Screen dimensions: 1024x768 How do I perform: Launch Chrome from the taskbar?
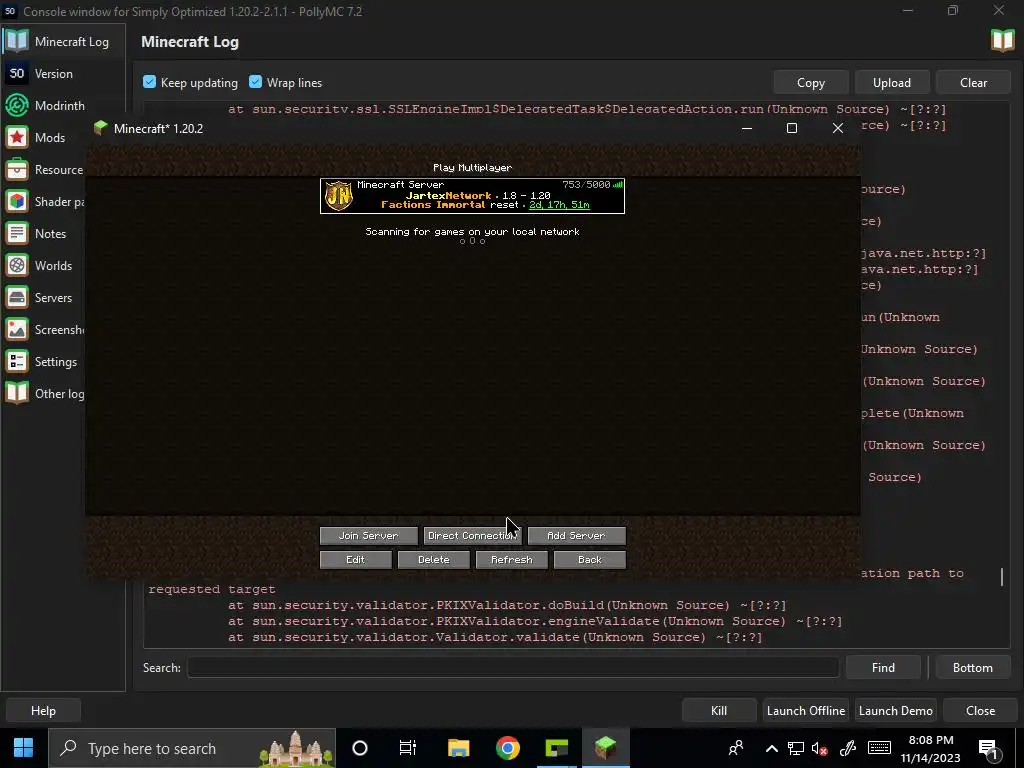507,748
